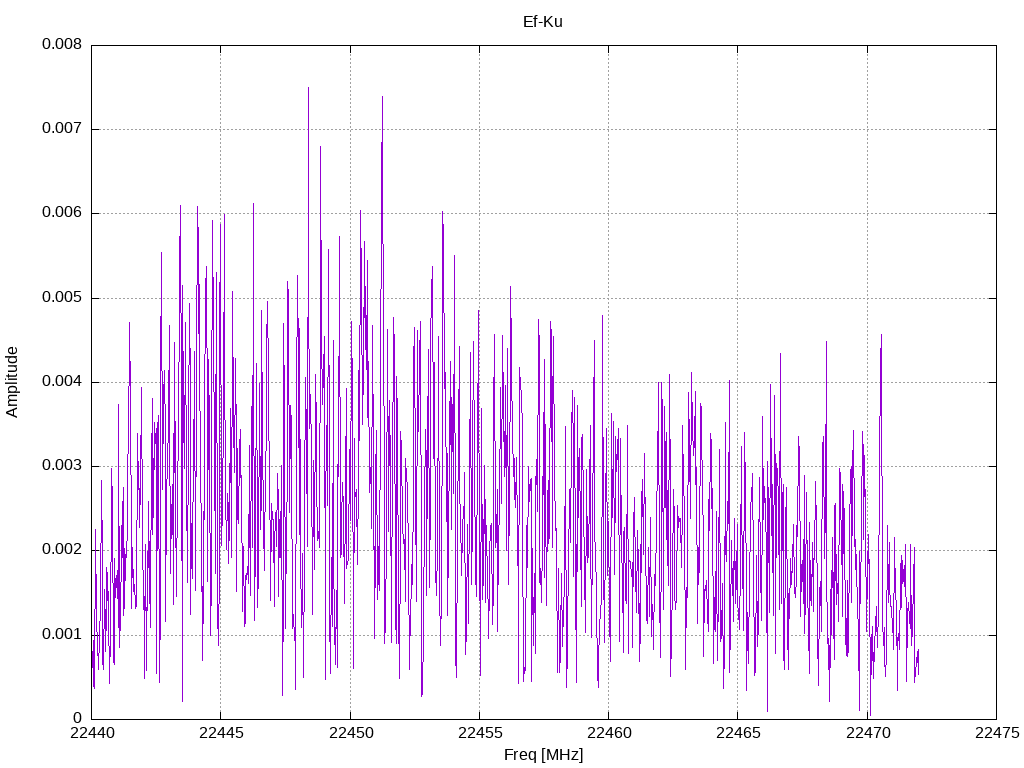Select the Freq [MHz] x-axis label
1024x768 pixels.
coord(543,755)
